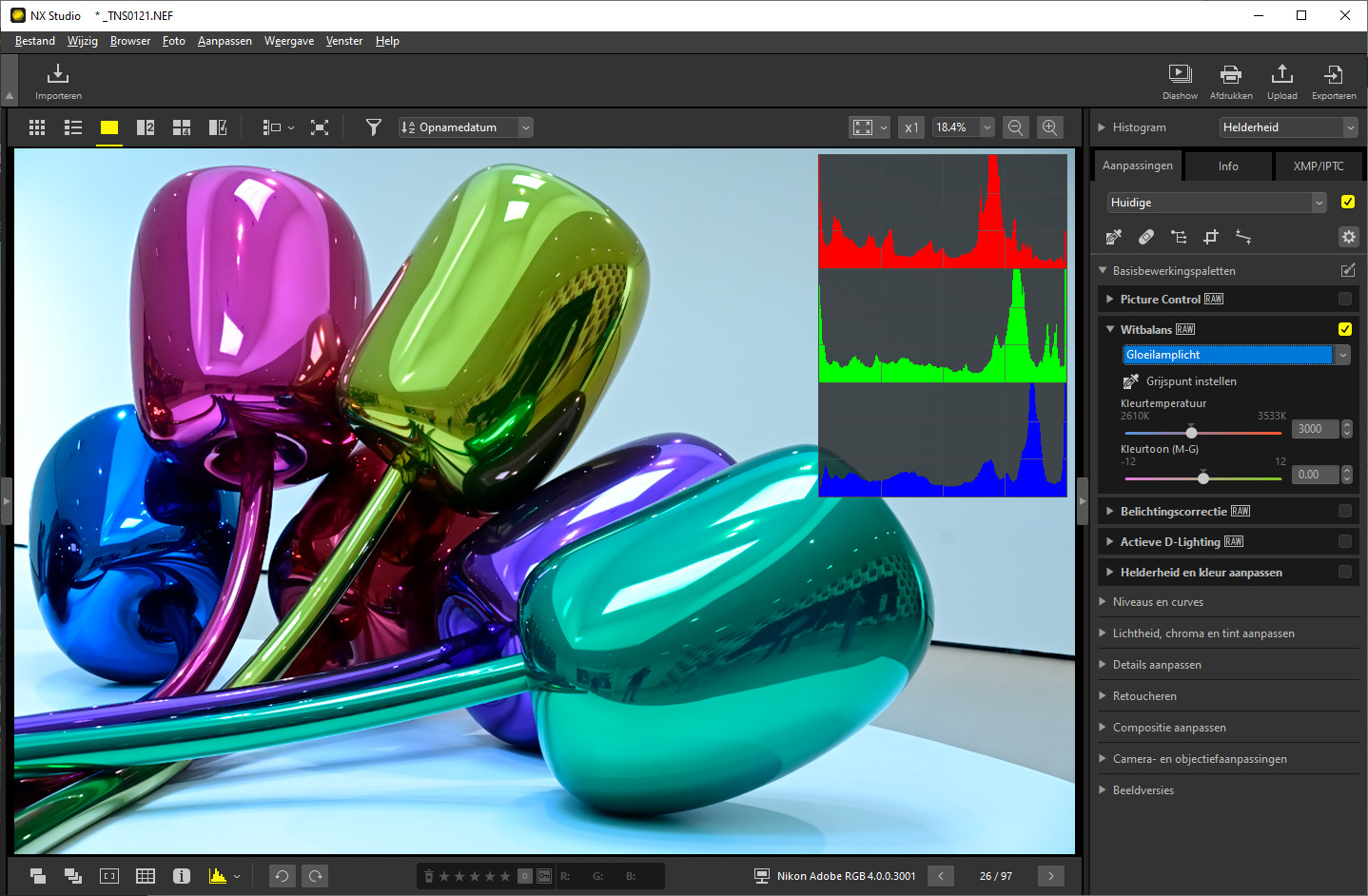Open the filter funnel icon
This screenshot has width=1368, height=896.
click(x=374, y=127)
